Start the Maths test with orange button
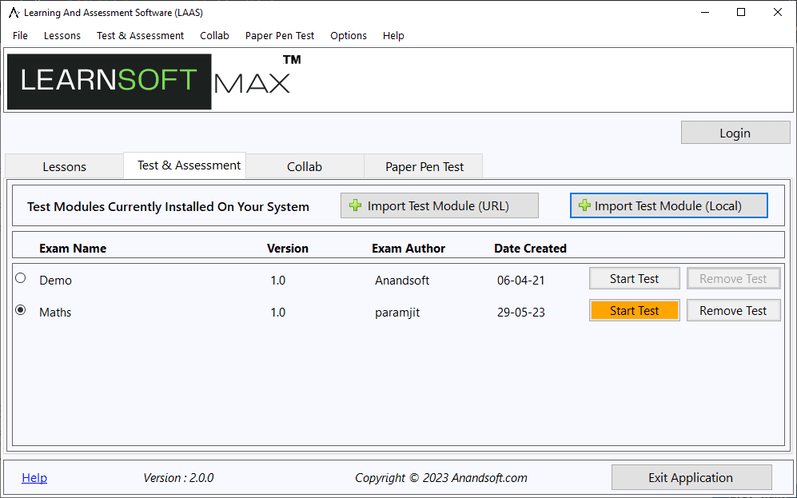 (634, 311)
